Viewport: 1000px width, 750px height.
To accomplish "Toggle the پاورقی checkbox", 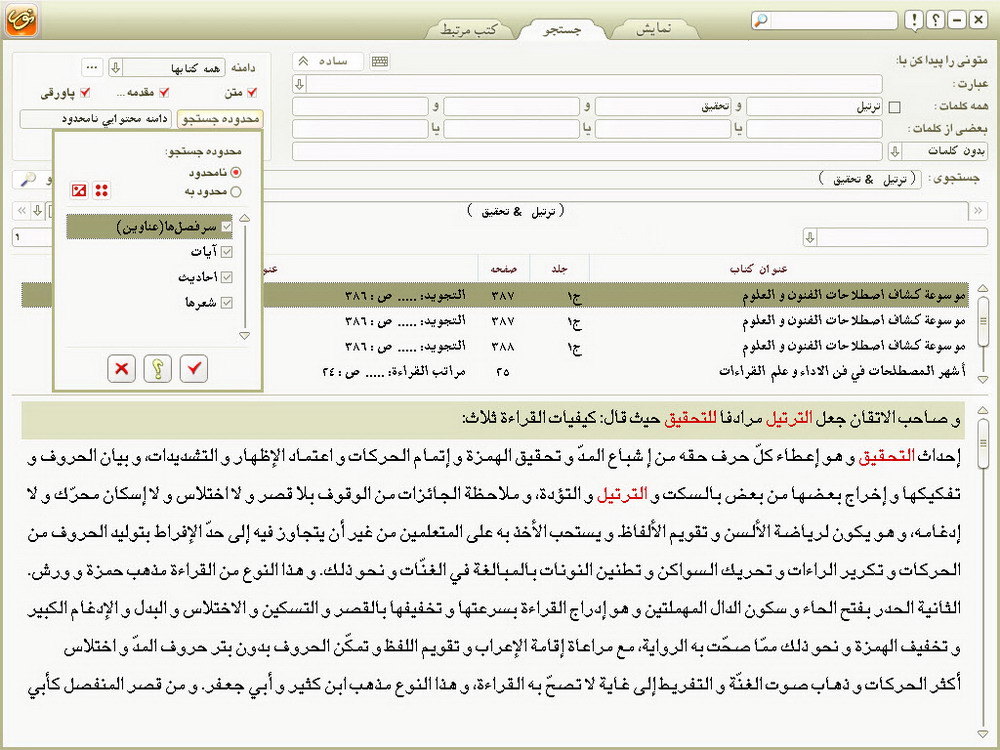I will [x=85, y=92].
